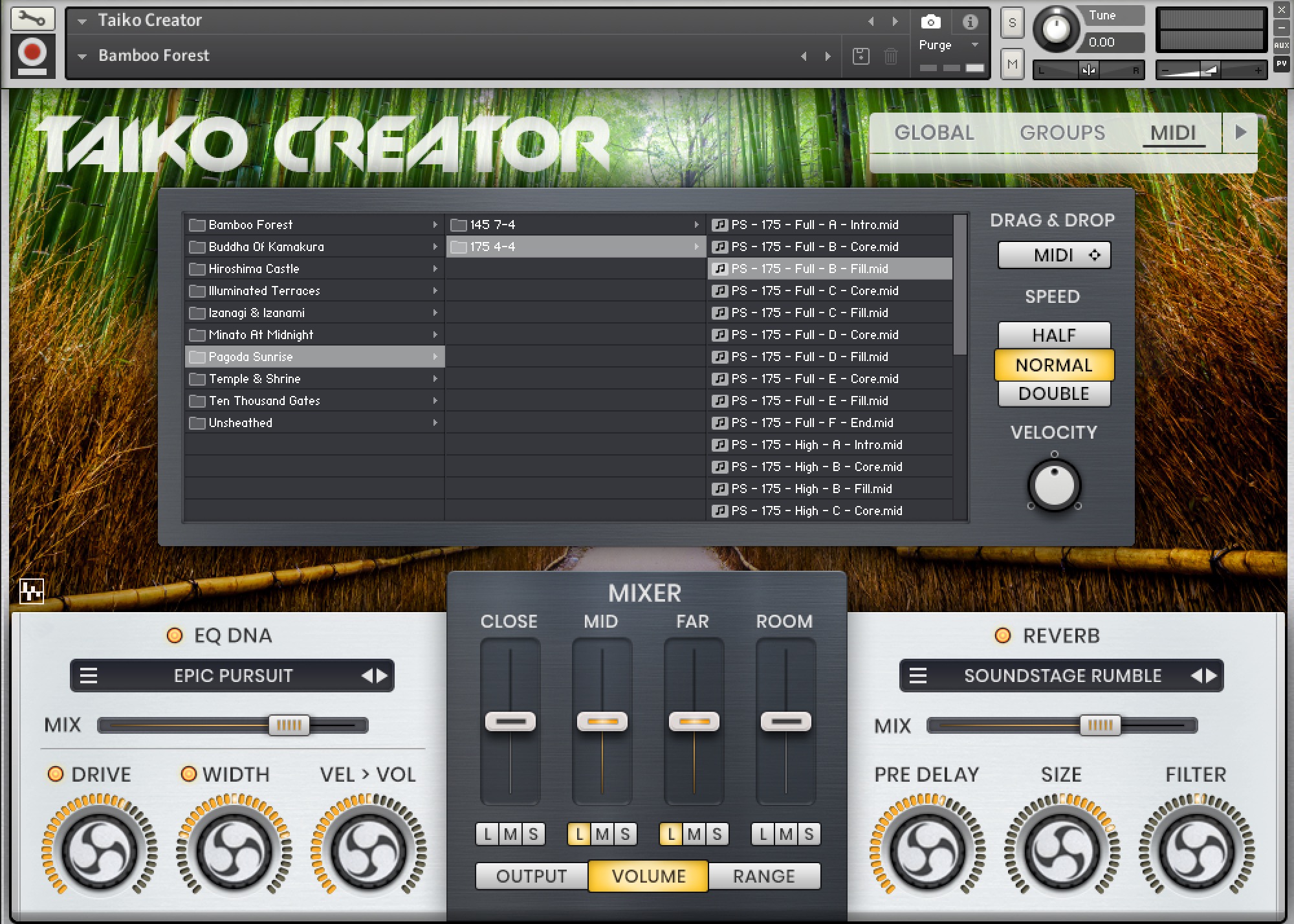Expand the Hiroshima Castle folder
1294x924 pixels.
(x=314, y=269)
